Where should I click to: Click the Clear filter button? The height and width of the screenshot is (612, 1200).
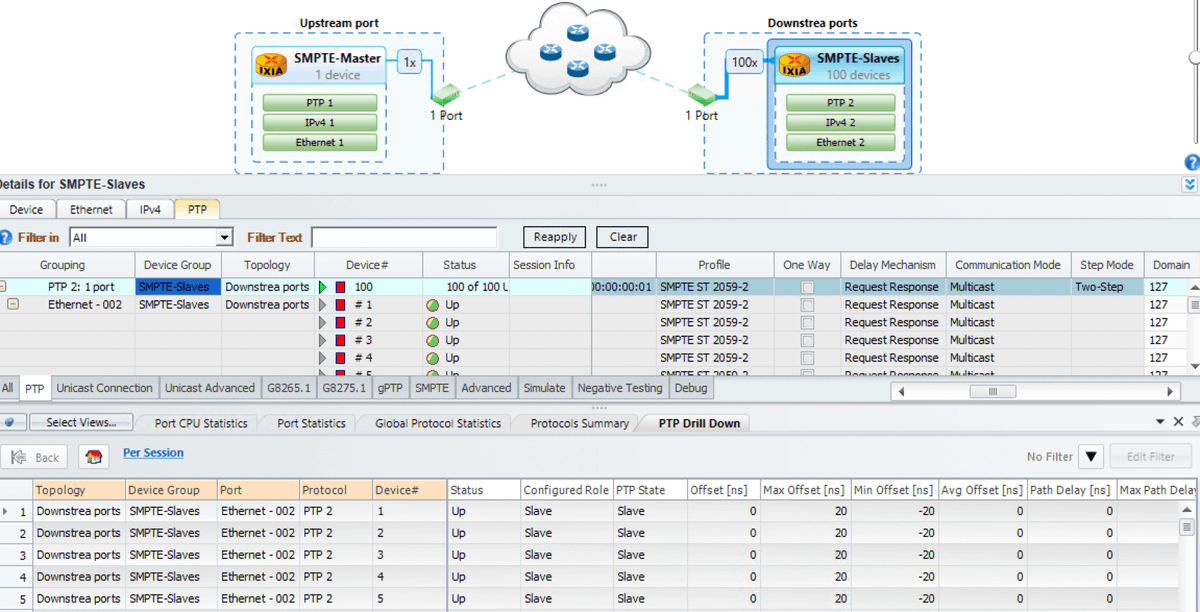(623, 237)
